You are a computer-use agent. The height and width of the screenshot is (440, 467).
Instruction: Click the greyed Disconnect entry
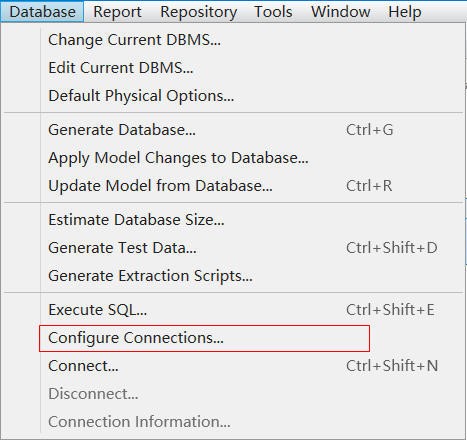[x=233, y=394]
